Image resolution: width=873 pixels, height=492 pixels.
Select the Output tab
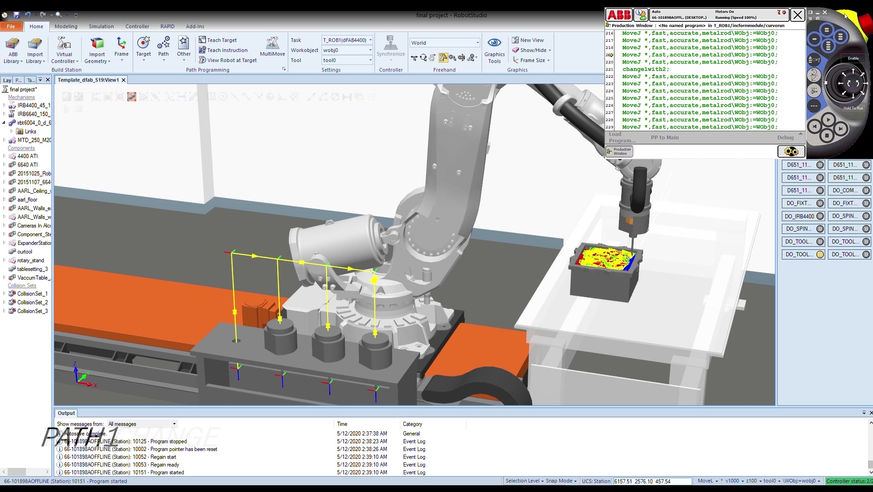pos(66,413)
